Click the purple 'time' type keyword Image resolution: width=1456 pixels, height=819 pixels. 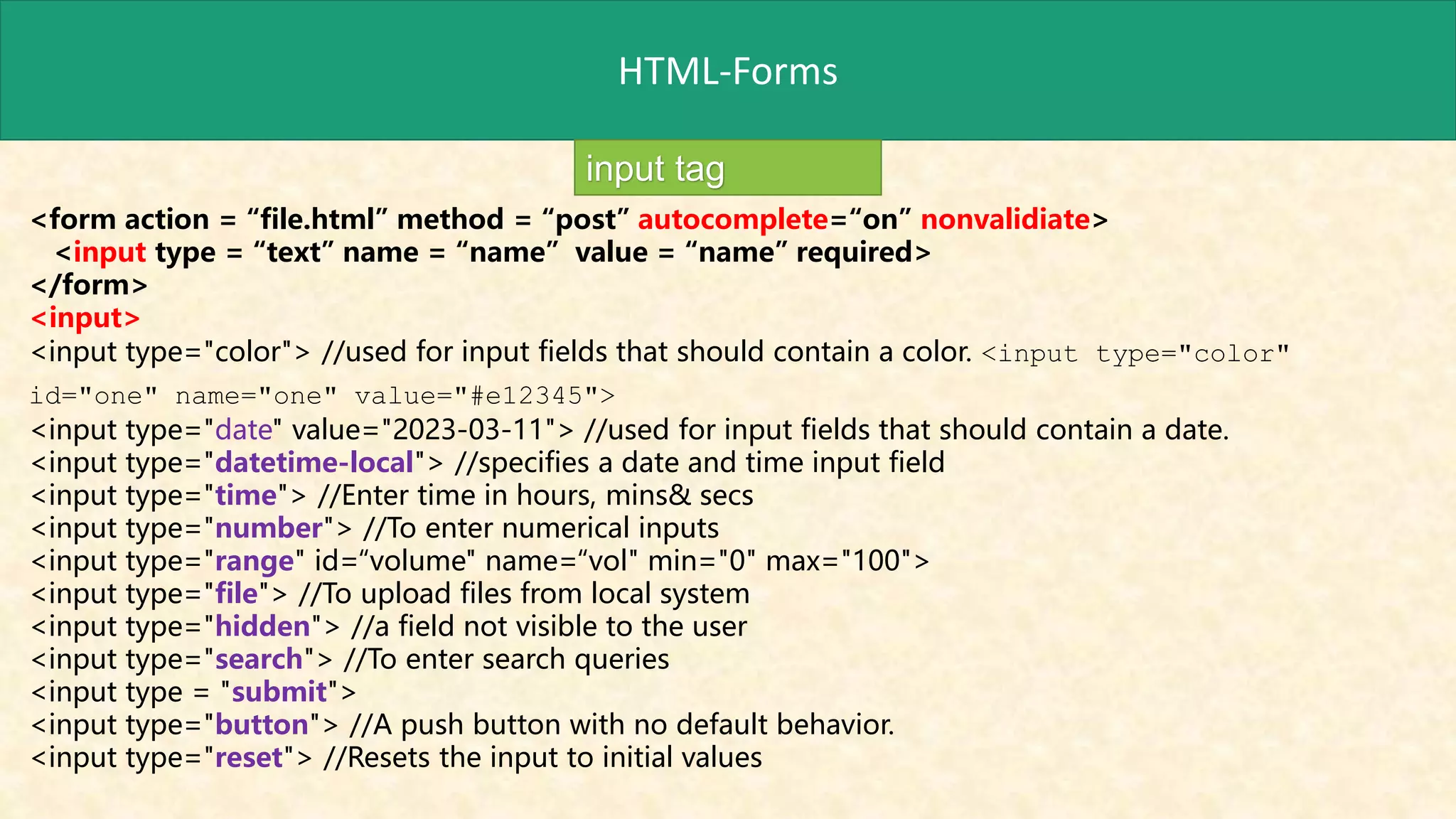(246, 496)
